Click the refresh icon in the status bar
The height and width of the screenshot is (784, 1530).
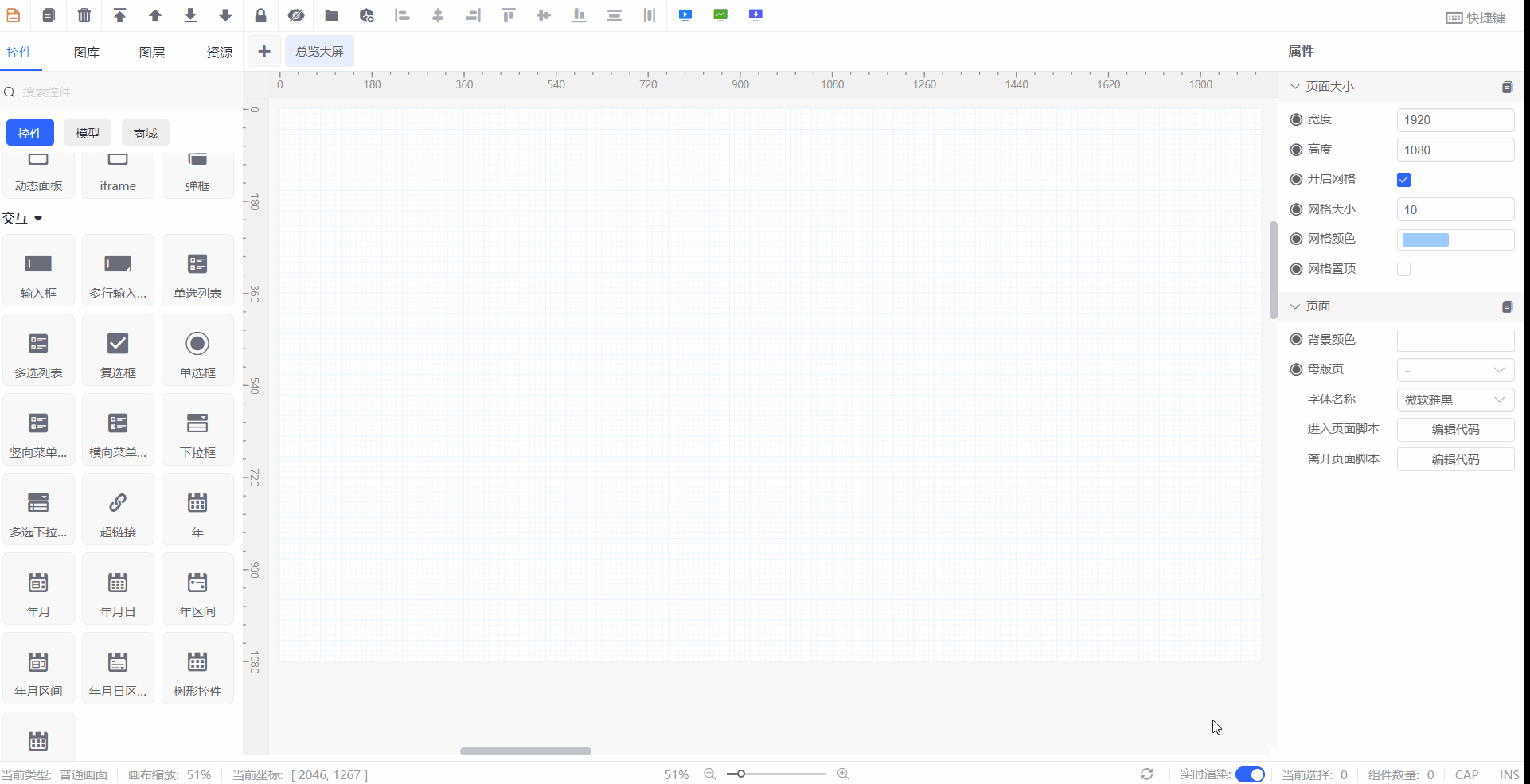tap(1146, 774)
